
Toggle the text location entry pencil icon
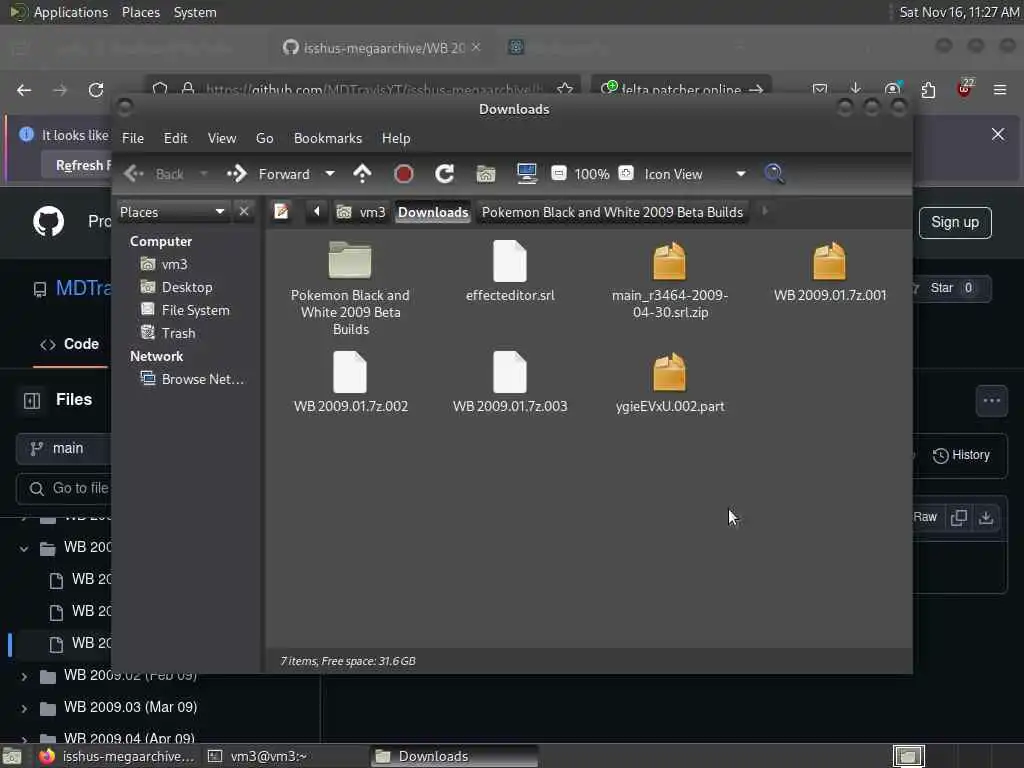click(x=281, y=212)
